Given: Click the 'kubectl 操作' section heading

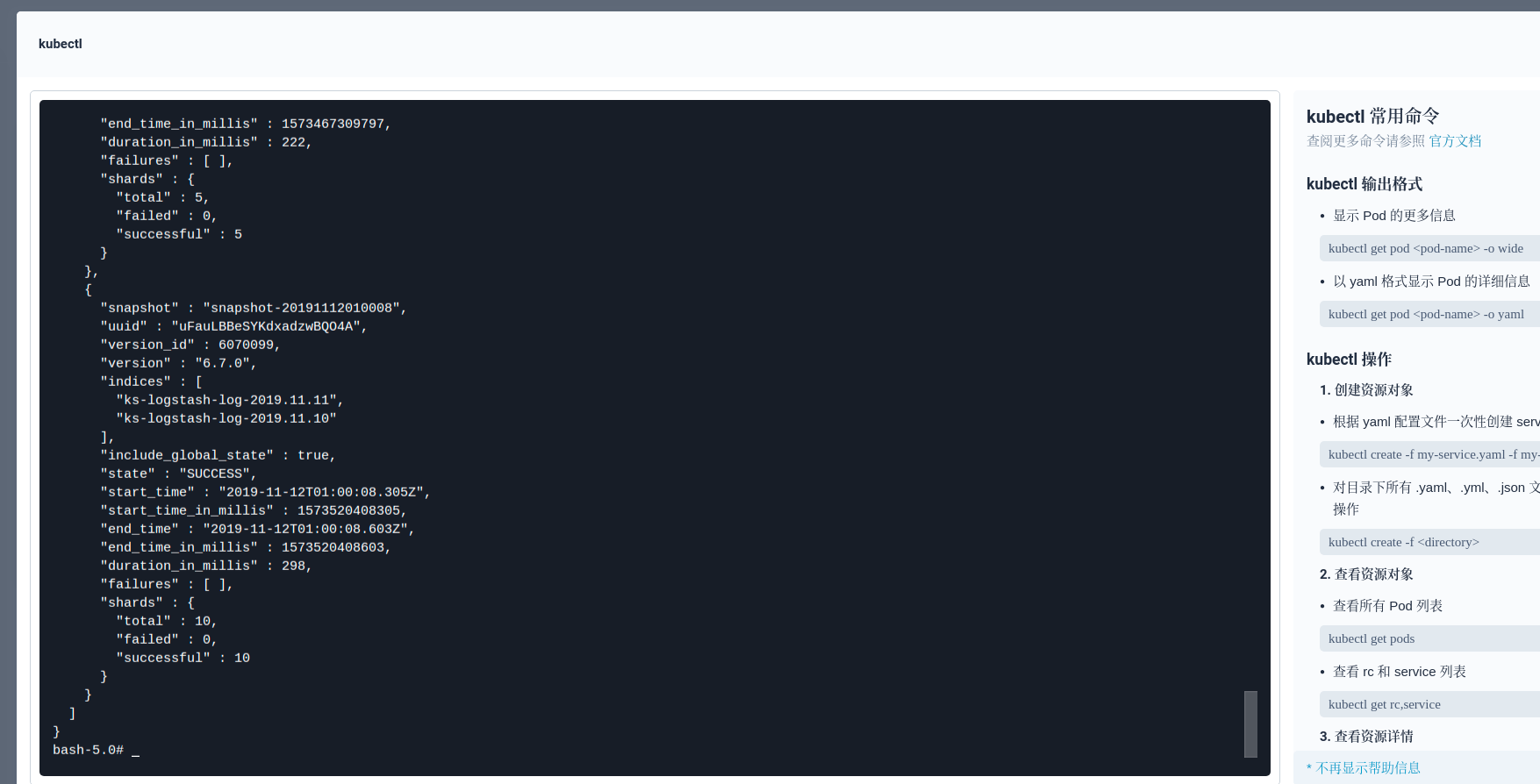Looking at the screenshot, I should tap(1349, 360).
